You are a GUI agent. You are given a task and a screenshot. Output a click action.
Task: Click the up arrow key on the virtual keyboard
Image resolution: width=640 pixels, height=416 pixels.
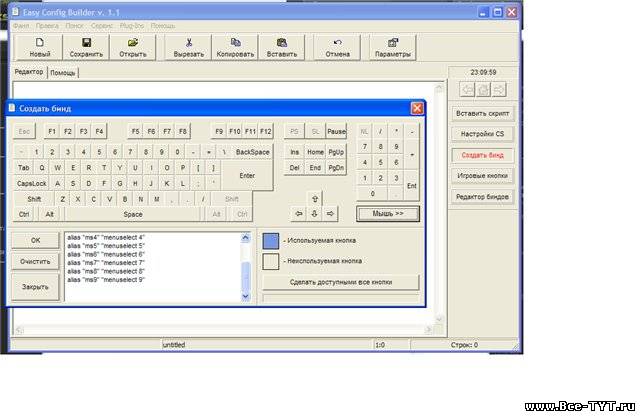pos(315,199)
